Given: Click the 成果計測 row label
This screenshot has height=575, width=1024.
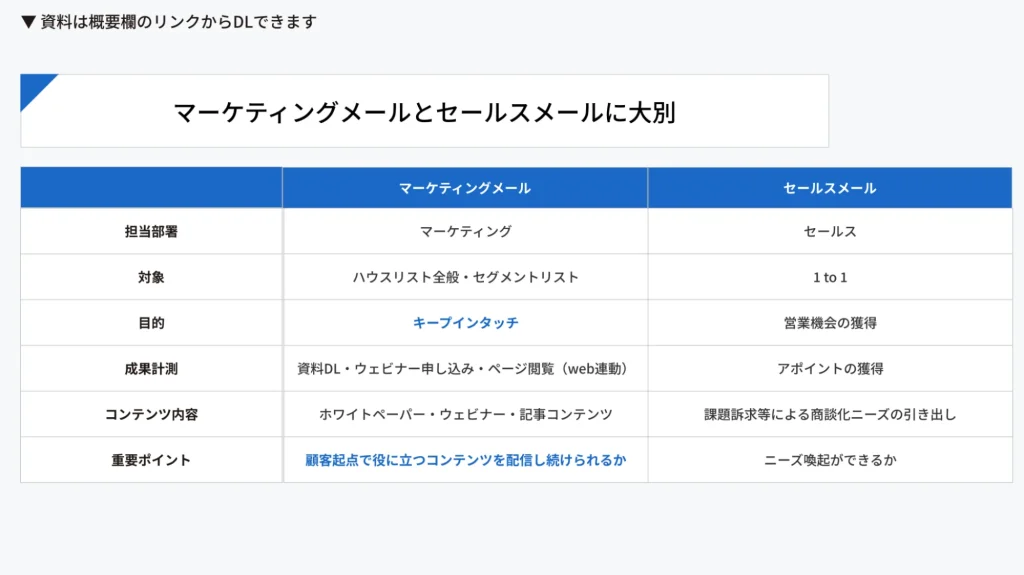Looking at the screenshot, I should coord(151,368).
